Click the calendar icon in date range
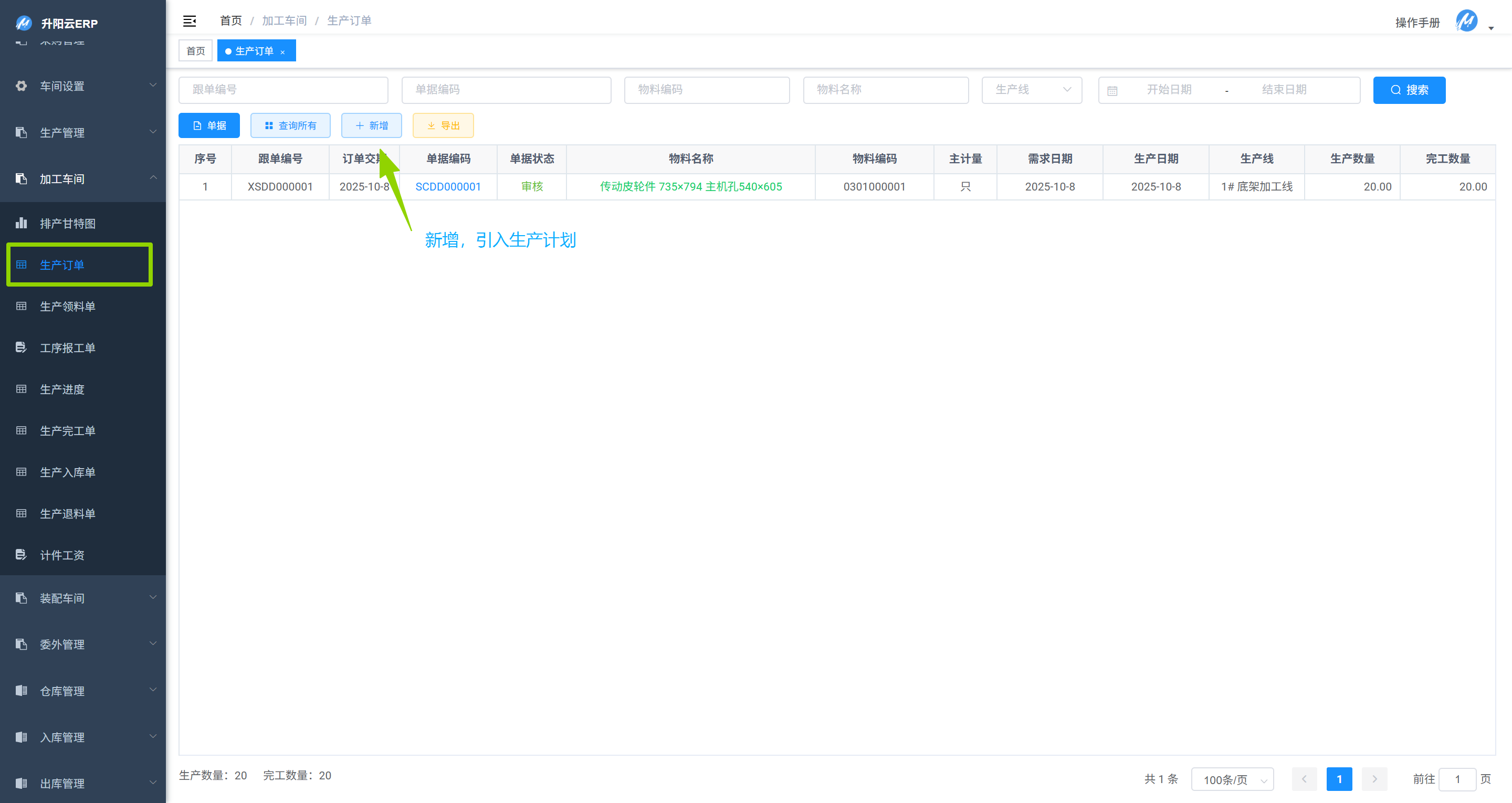1512x803 pixels. coord(1112,90)
